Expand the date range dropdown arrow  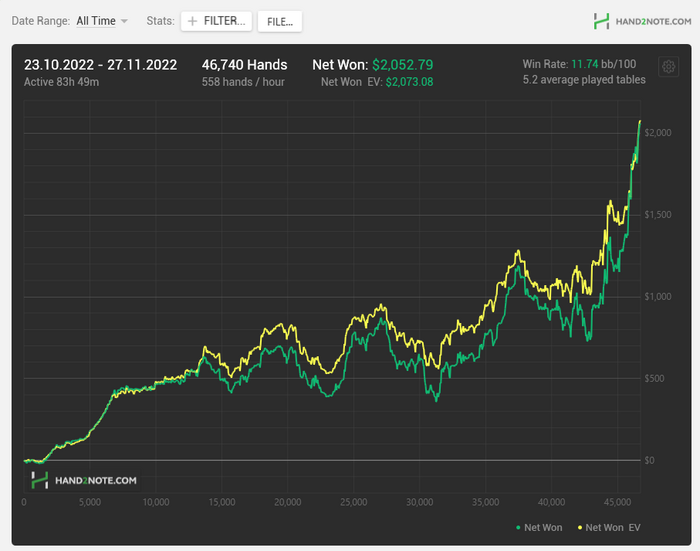(124, 21)
